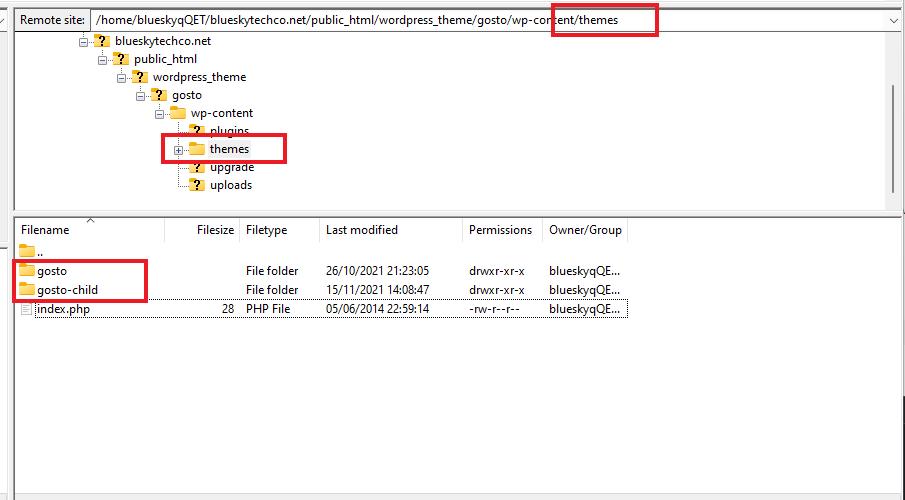The width and height of the screenshot is (905, 500).
Task: Click the index.php filesize value 28
Action: [x=228, y=309]
